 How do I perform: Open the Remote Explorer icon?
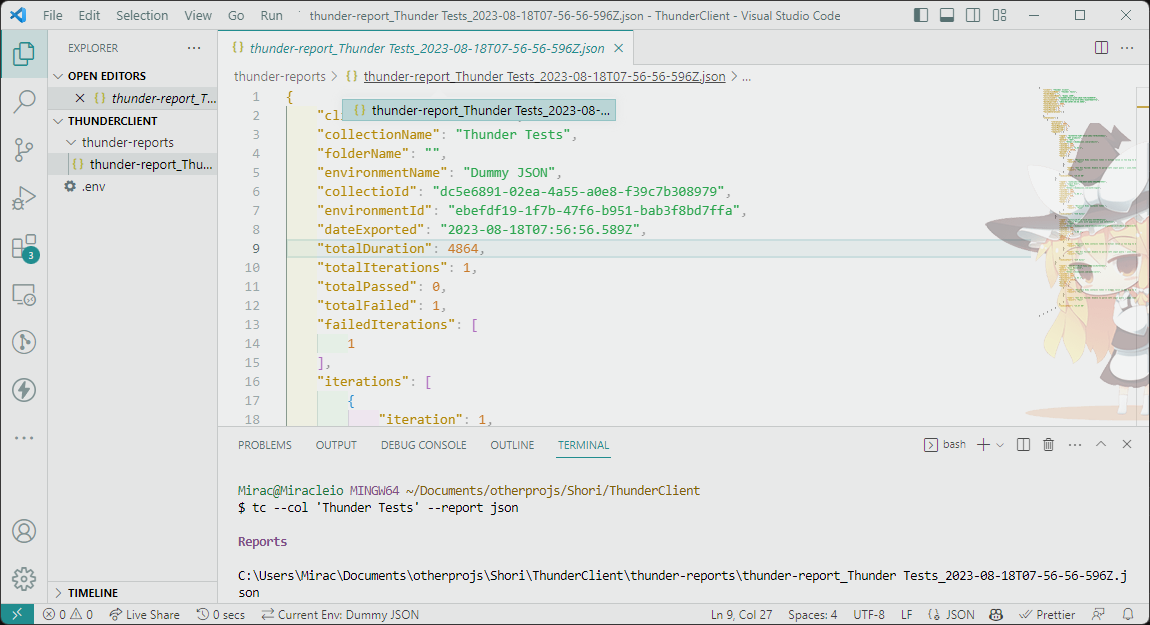24,295
